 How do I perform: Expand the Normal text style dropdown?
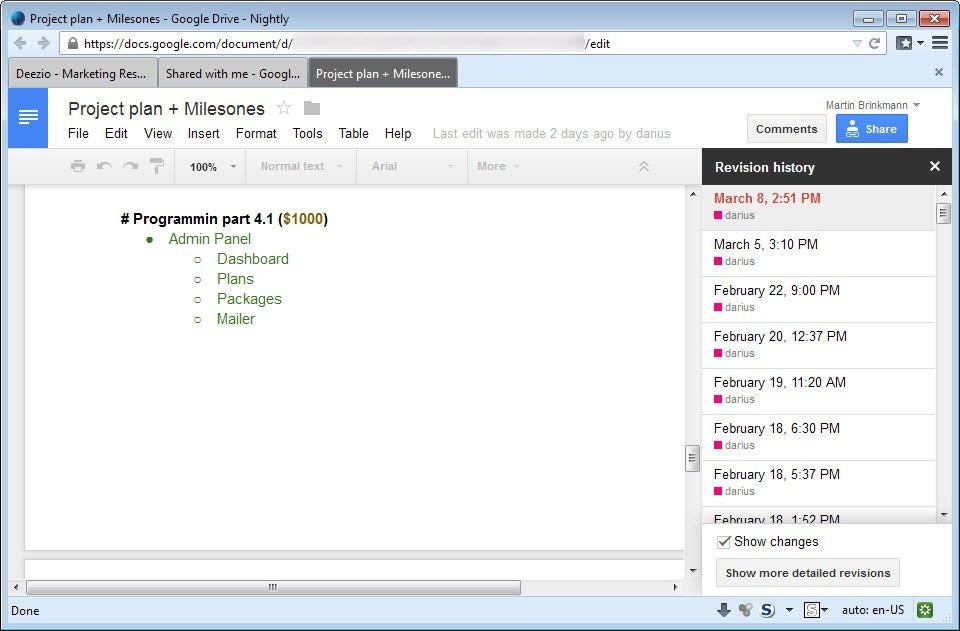coord(301,166)
